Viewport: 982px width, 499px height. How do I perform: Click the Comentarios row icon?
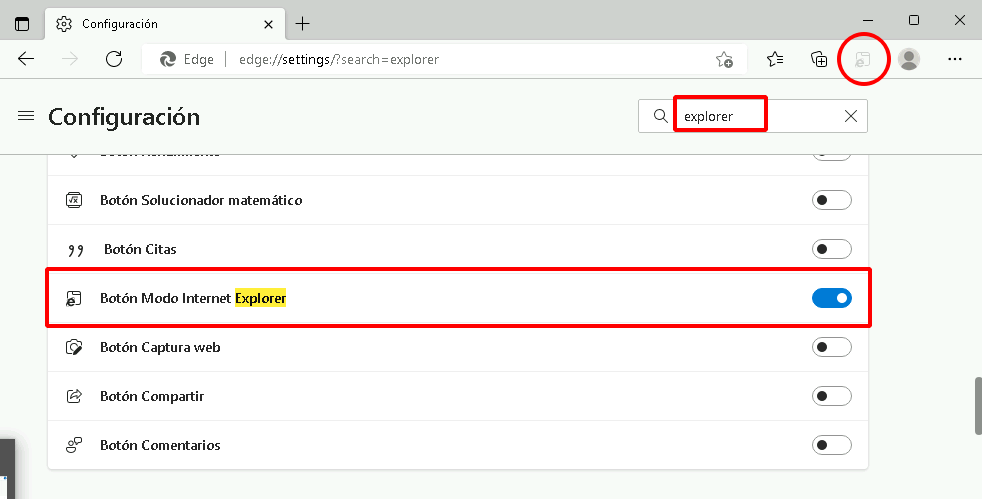[74, 445]
